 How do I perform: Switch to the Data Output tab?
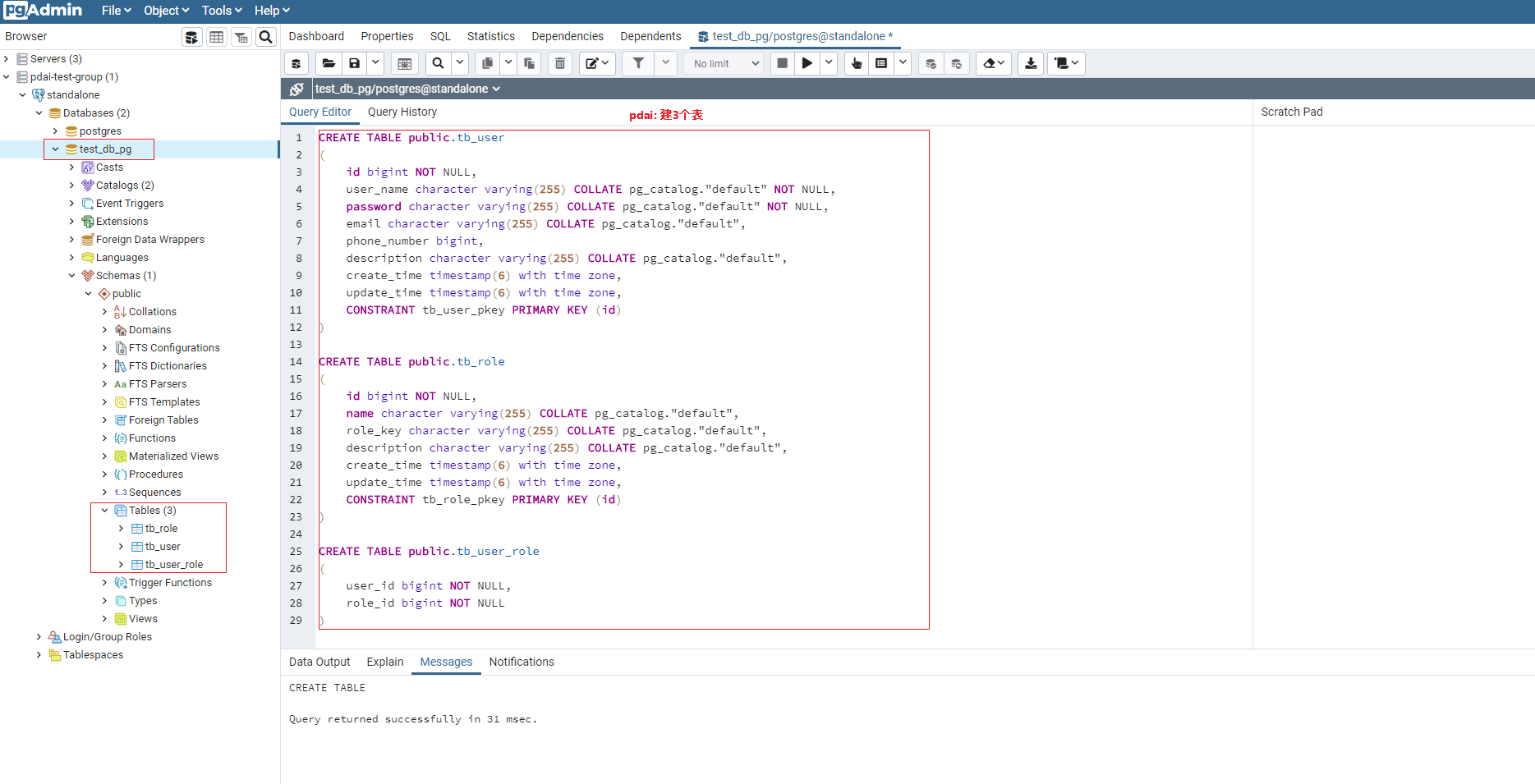click(x=319, y=662)
